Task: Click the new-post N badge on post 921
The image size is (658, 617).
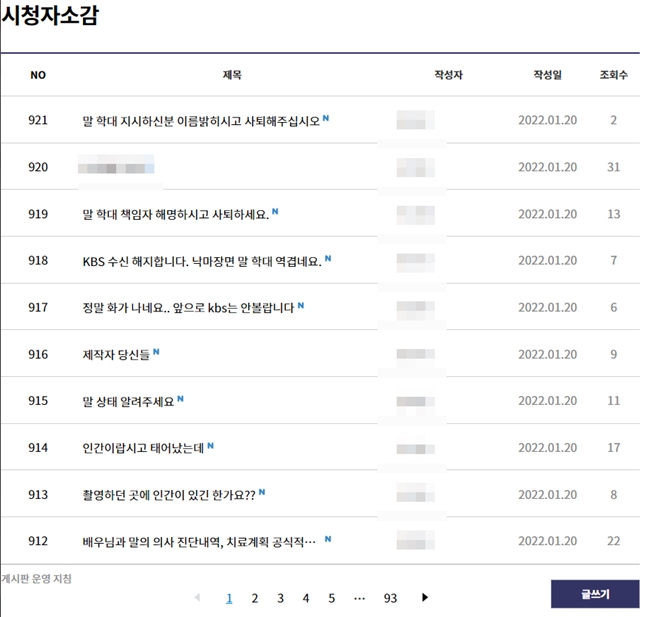Action: 327,119
